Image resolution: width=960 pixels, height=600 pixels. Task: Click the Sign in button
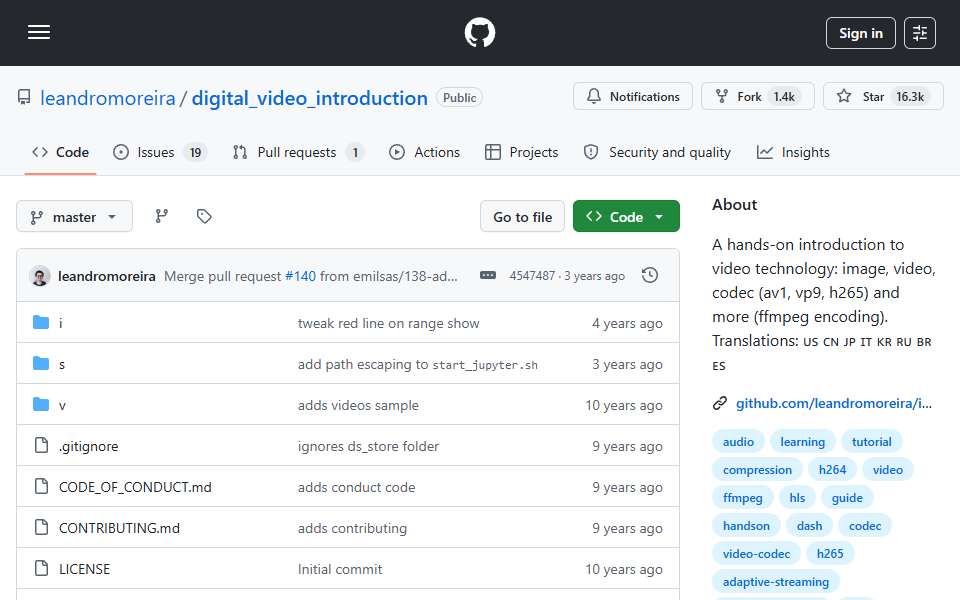(860, 33)
